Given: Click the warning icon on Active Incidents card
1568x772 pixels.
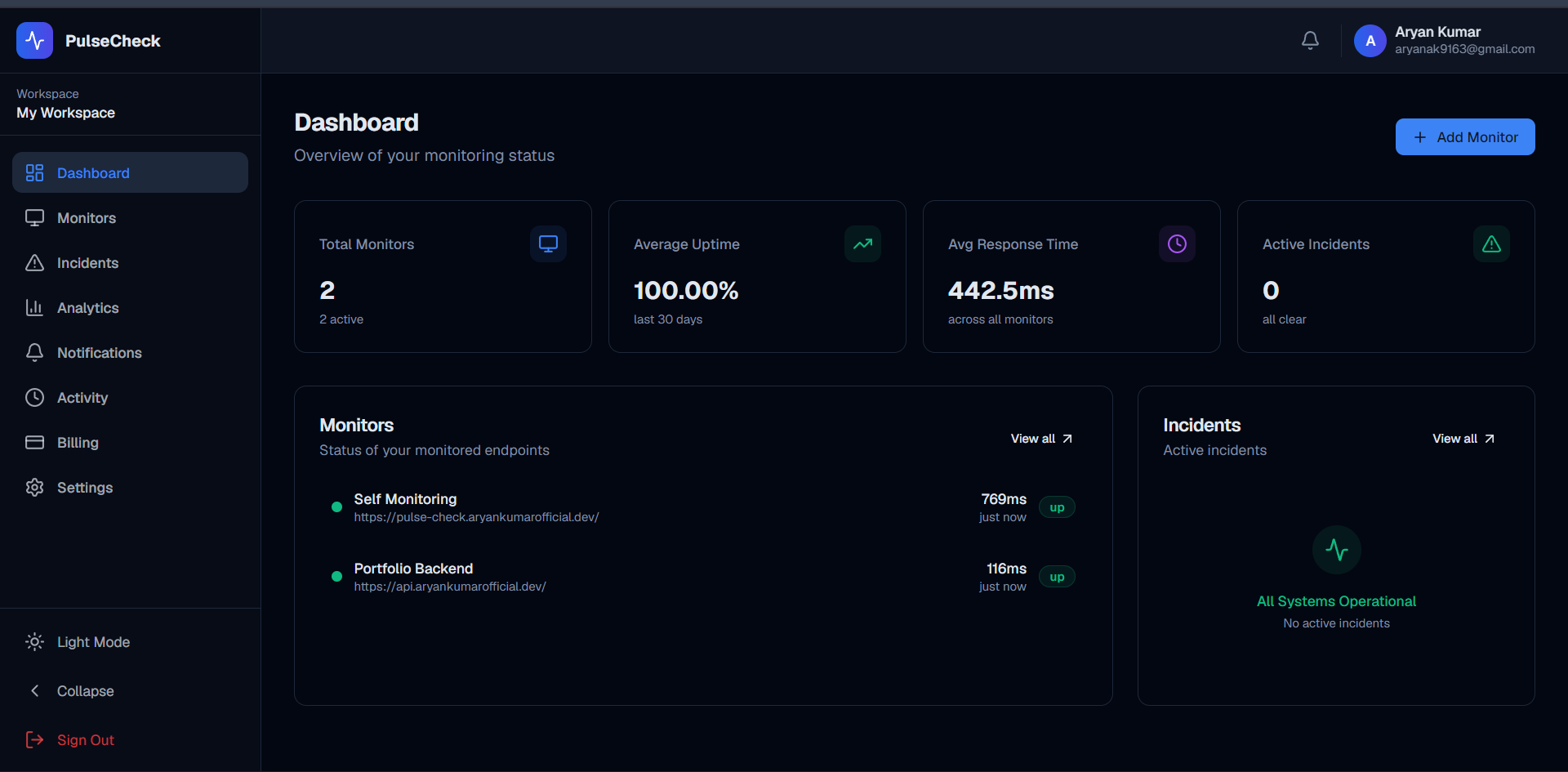Looking at the screenshot, I should 1491,243.
